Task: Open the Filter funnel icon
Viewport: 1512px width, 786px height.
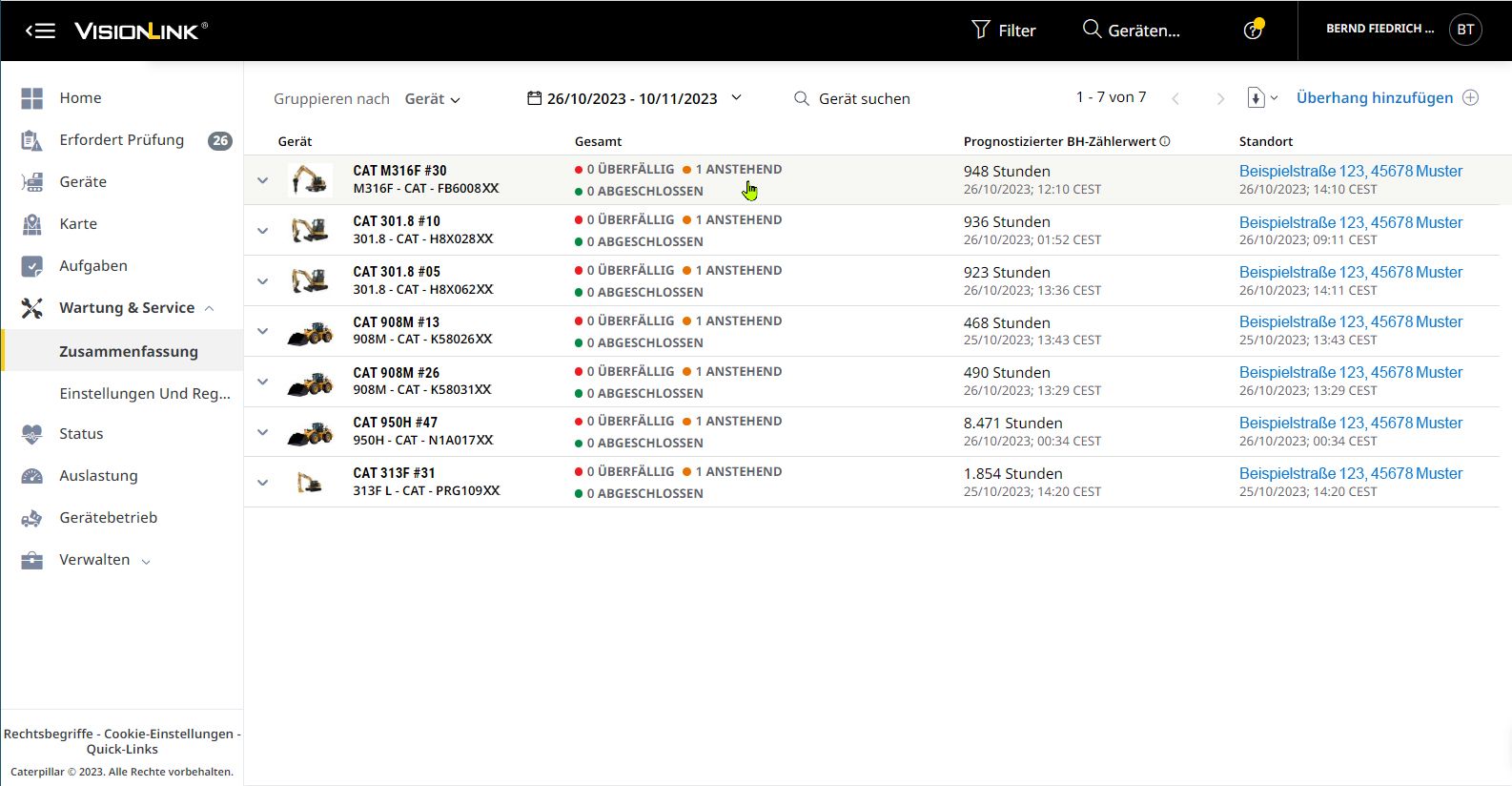Action: coord(980,30)
